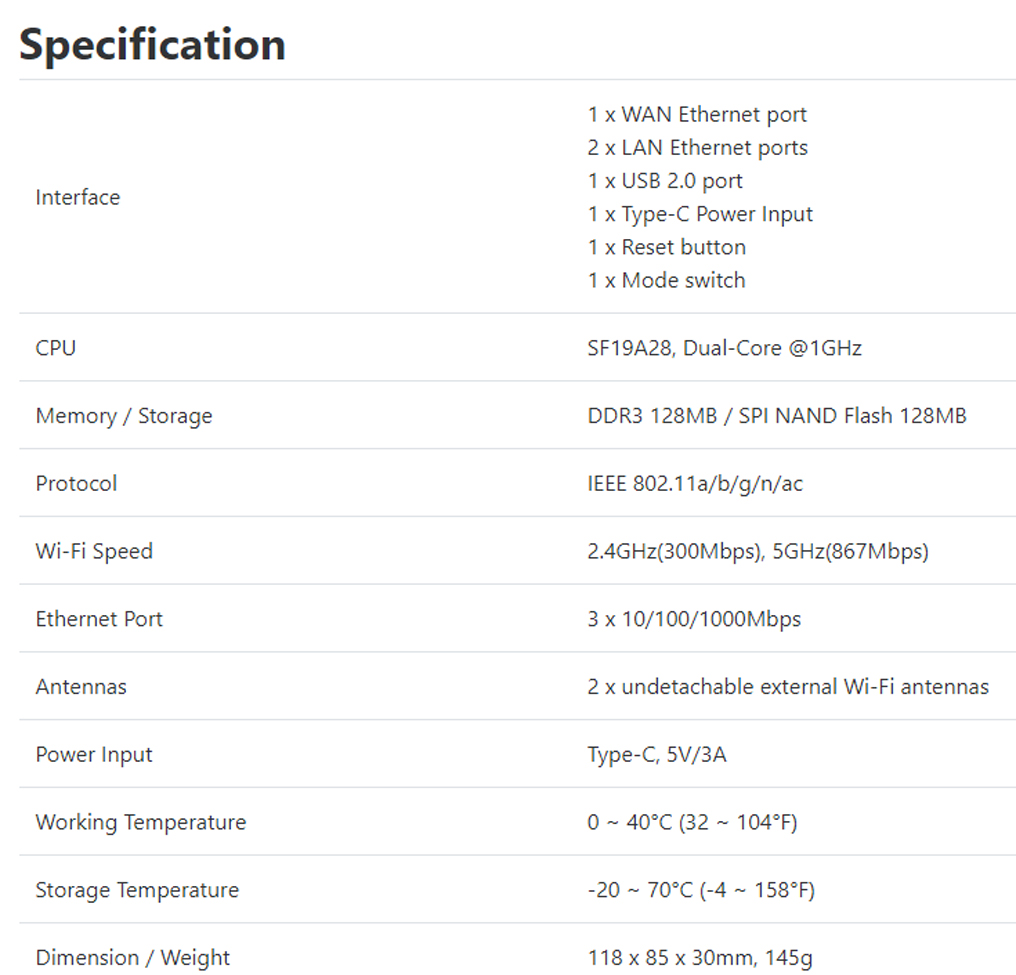The image size is (1016, 975).
Task: Click the 'SF19A28, Dual-Core @1GHz' value
Action: pos(724,348)
